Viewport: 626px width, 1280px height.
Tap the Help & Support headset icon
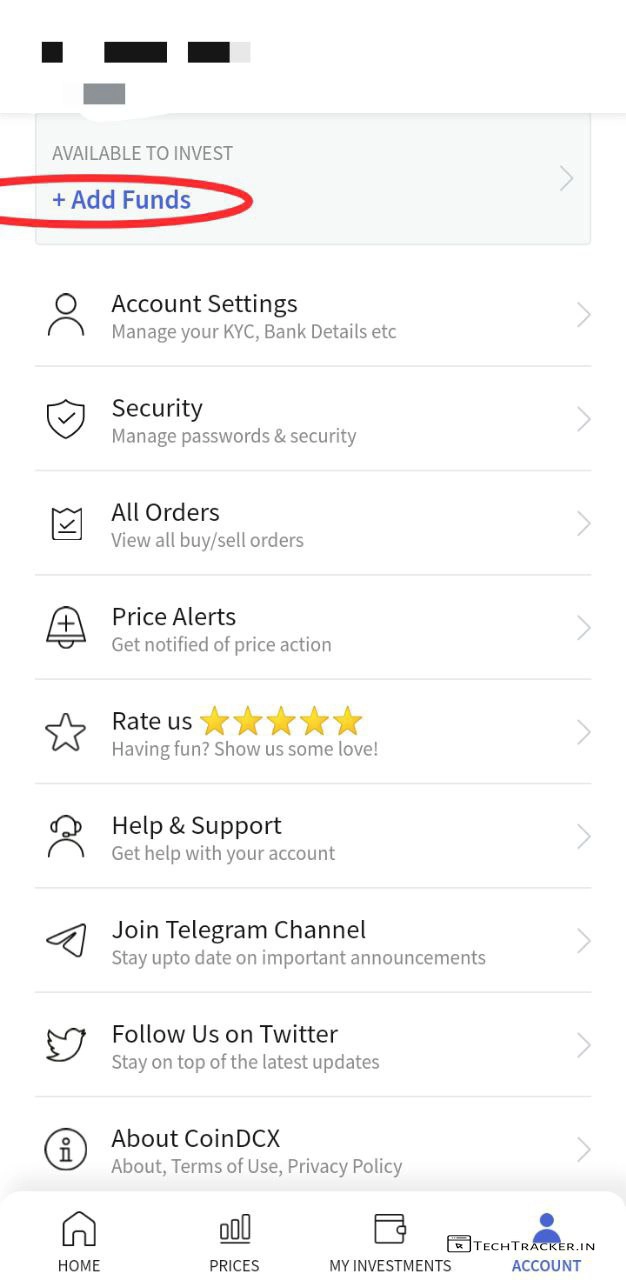coord(66,836)
